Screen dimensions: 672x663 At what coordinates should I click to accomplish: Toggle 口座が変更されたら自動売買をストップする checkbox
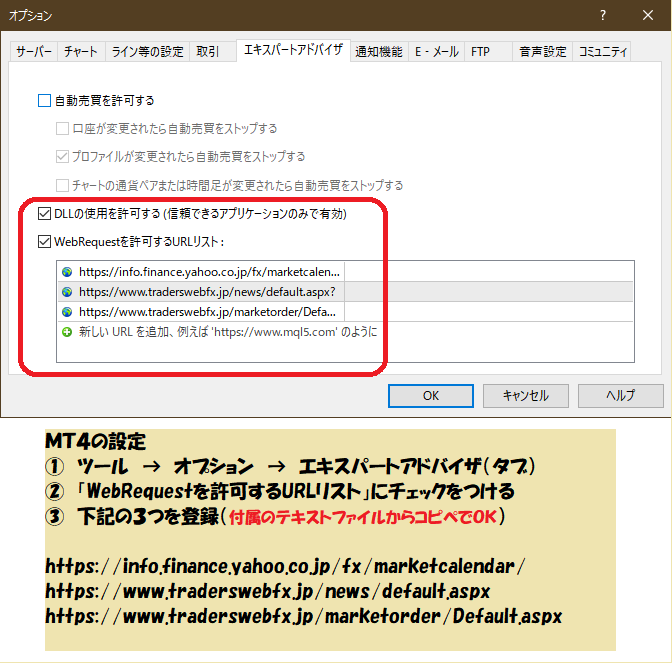pyautogui.click(x=63, y=128)
